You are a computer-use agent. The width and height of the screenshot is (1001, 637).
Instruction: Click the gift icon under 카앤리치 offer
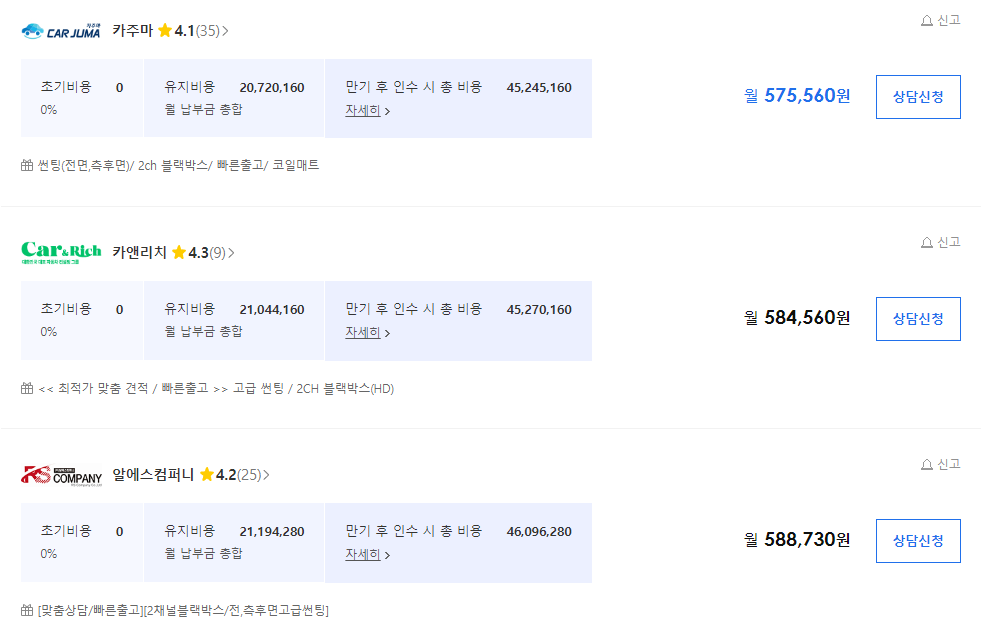point(27,388)
